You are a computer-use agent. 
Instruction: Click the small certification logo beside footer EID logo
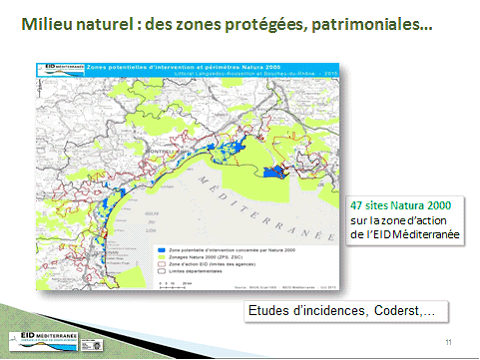[92, 345]
